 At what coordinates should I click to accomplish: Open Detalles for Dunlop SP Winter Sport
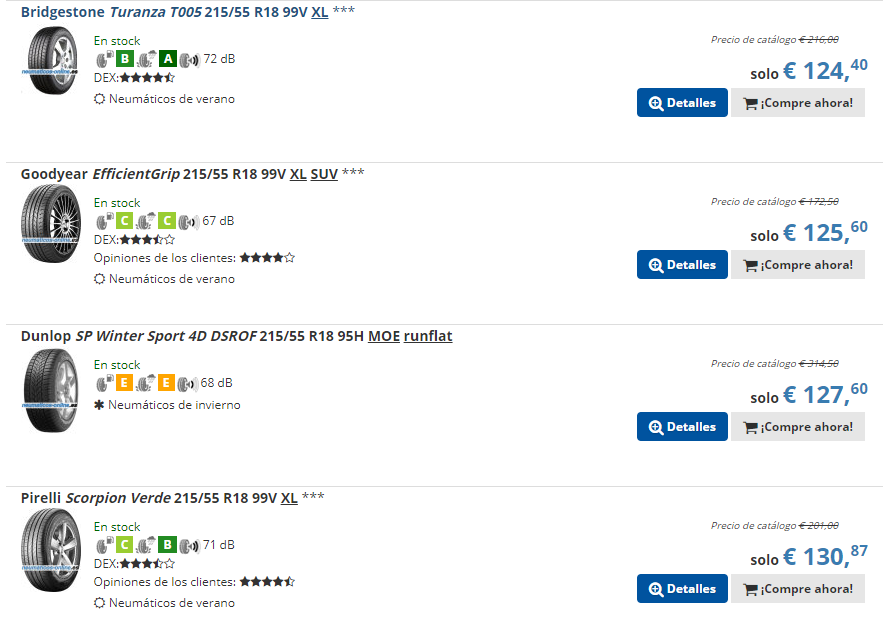682,427
